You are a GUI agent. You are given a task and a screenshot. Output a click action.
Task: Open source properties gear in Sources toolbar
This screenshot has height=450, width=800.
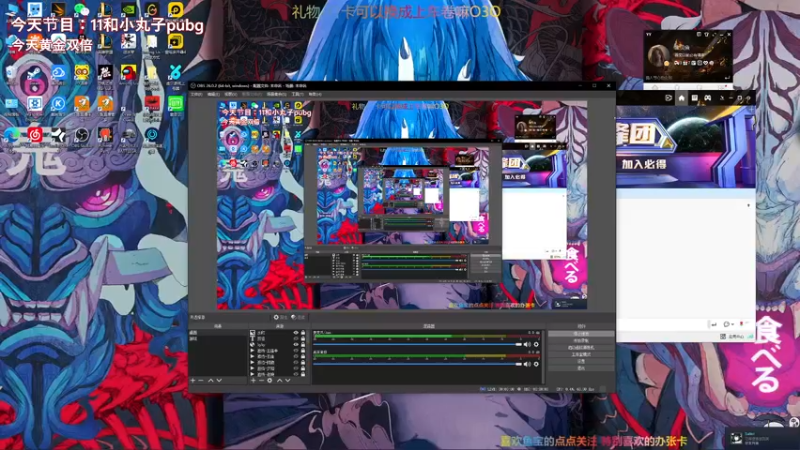tap(269, 381)
